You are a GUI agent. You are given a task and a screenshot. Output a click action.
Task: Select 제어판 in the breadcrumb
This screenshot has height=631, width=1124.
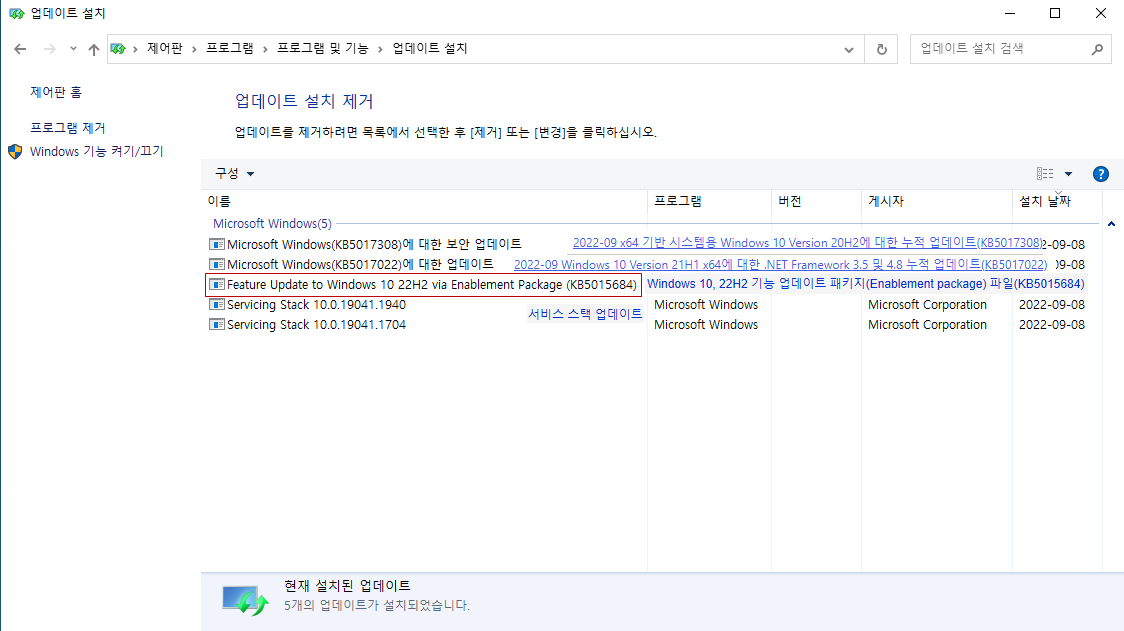[x=165, y=48]
